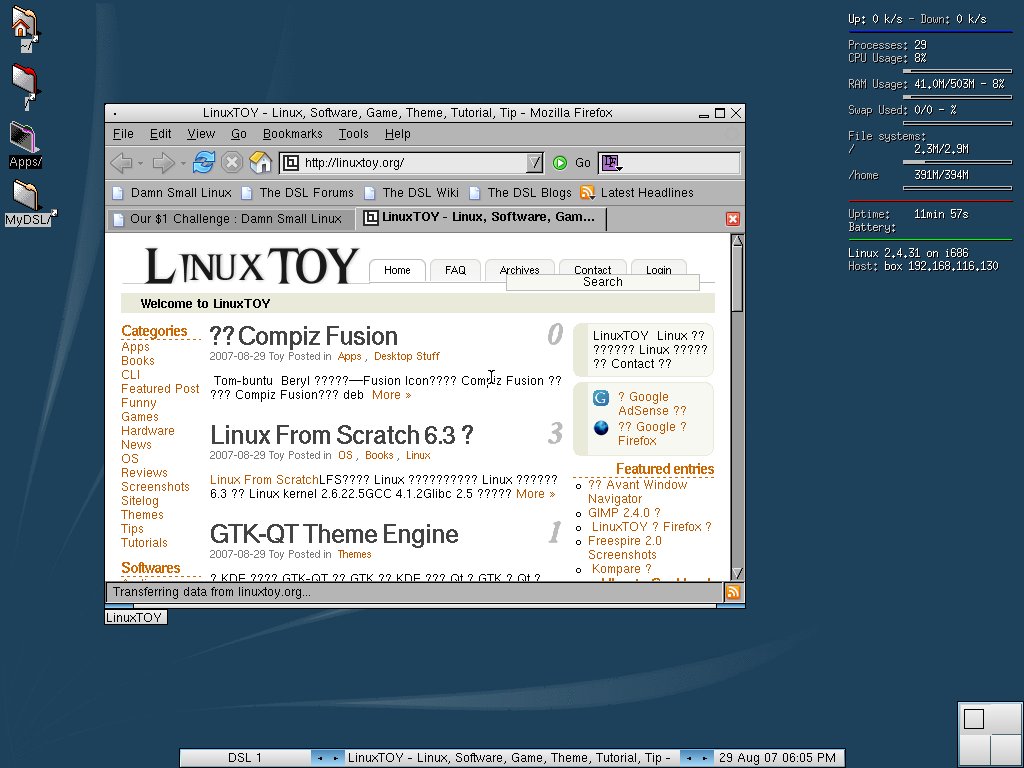
Task: Open the Archives page tab
Action: [519, 270]
